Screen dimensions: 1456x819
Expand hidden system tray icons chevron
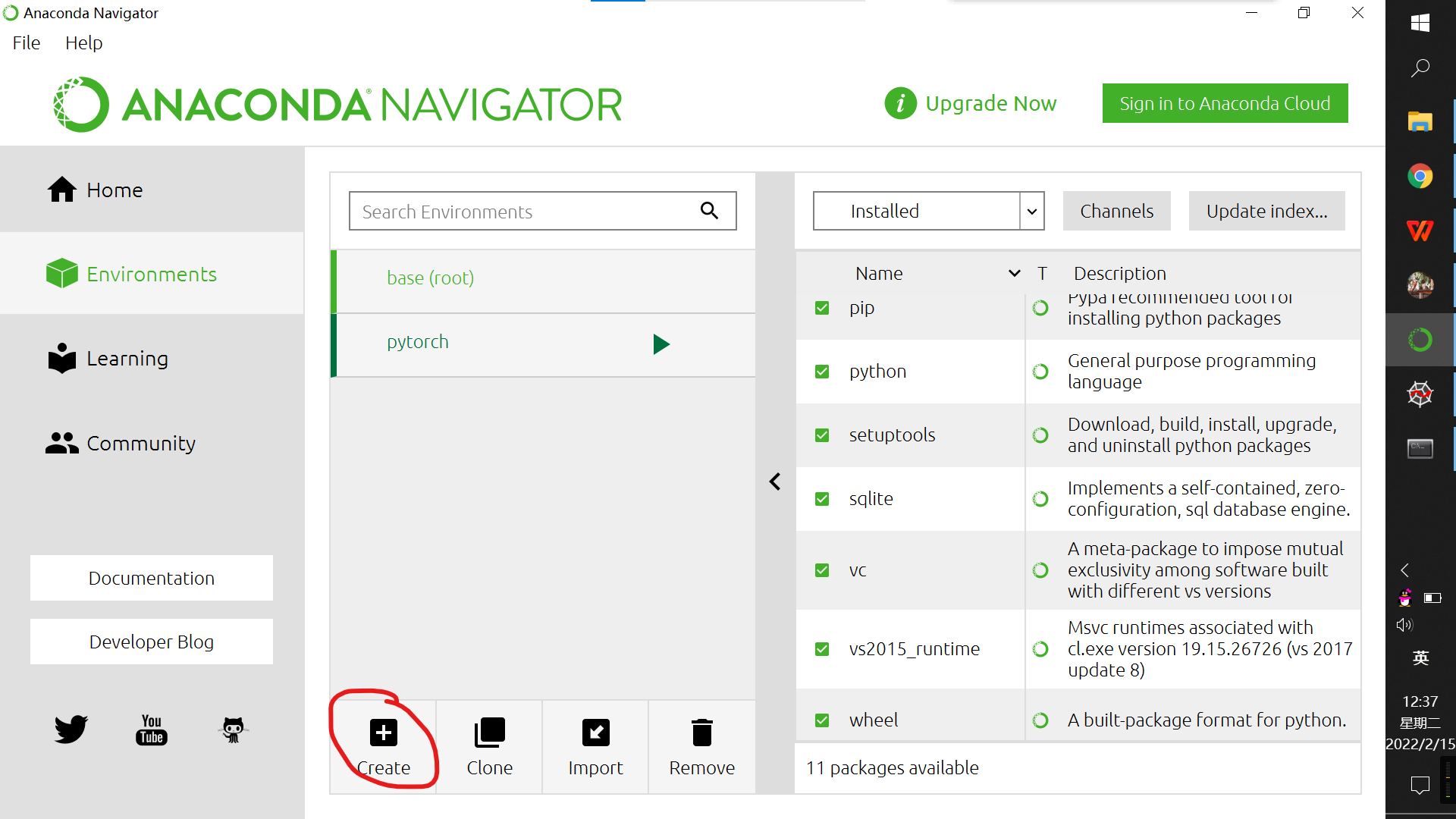tap(1404, 570)
